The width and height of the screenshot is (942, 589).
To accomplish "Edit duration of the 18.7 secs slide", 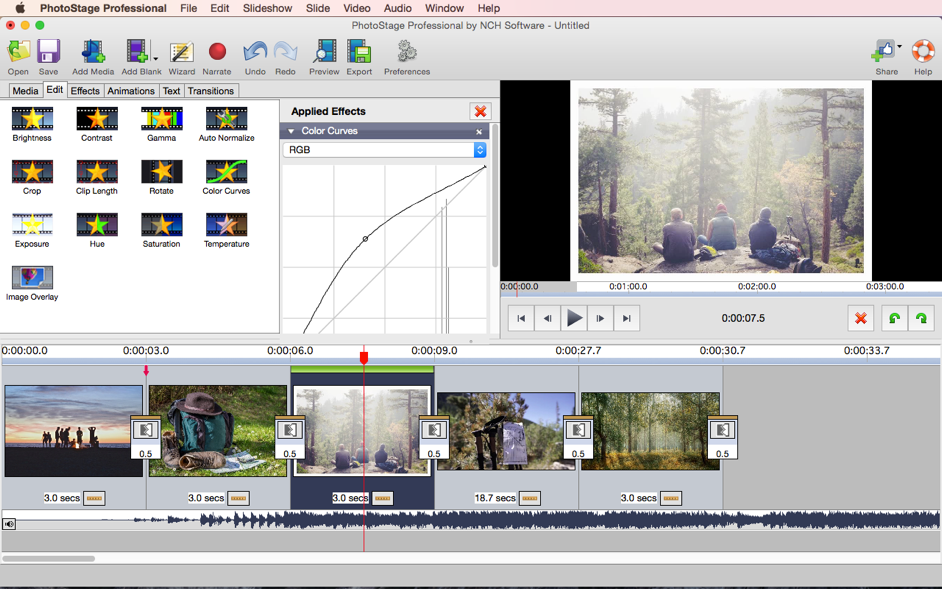I will pyautogui.click(x=529, y=498).
